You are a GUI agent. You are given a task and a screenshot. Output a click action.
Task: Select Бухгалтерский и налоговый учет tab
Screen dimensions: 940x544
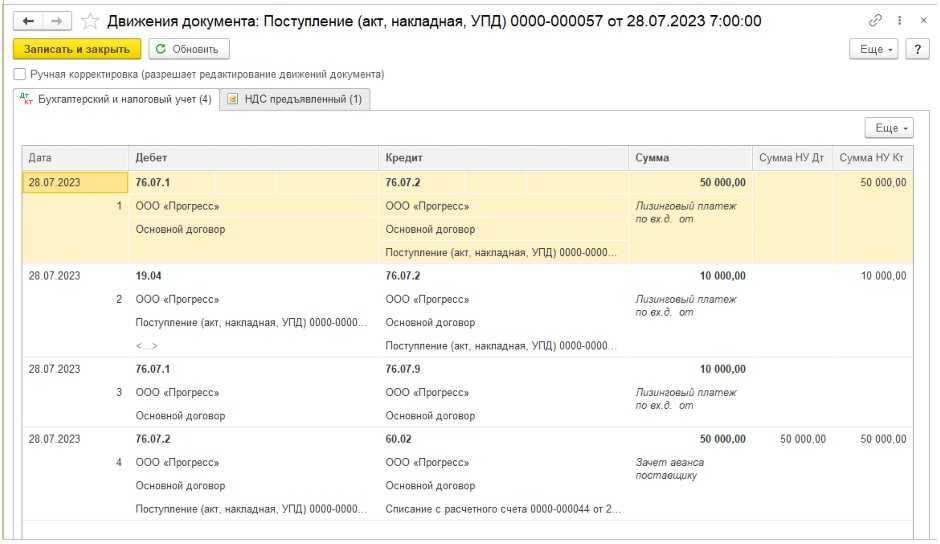coord(115,99)
